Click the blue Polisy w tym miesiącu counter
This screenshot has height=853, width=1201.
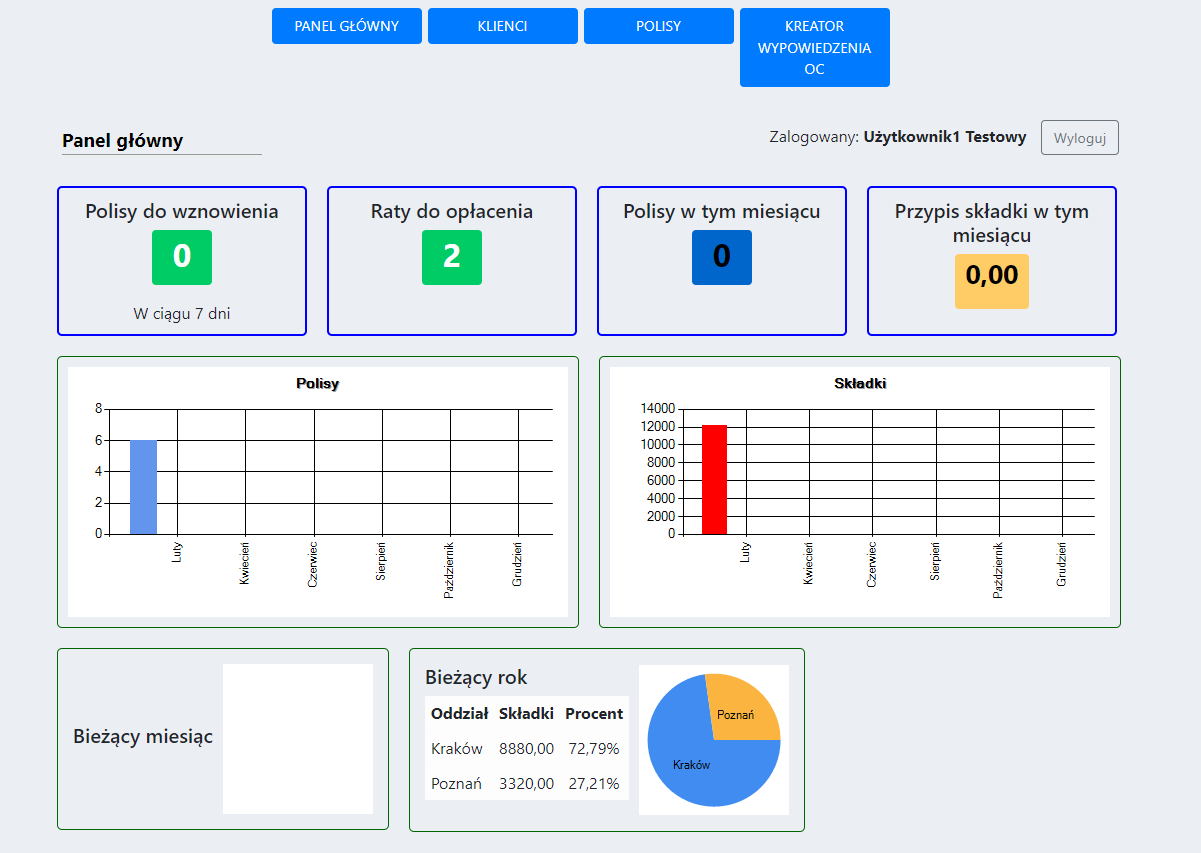click(x=722, y=257)
